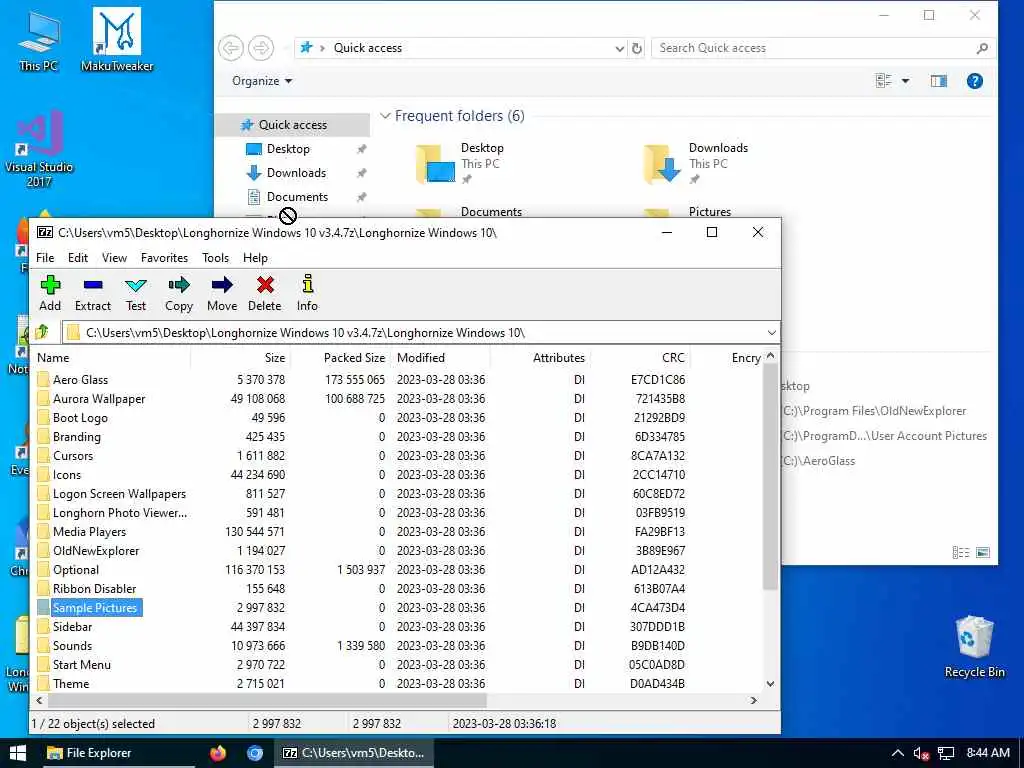Expand File Explorer address bar history dropdown
This screenshot has height=768, width=1024.
pos(619,48)
